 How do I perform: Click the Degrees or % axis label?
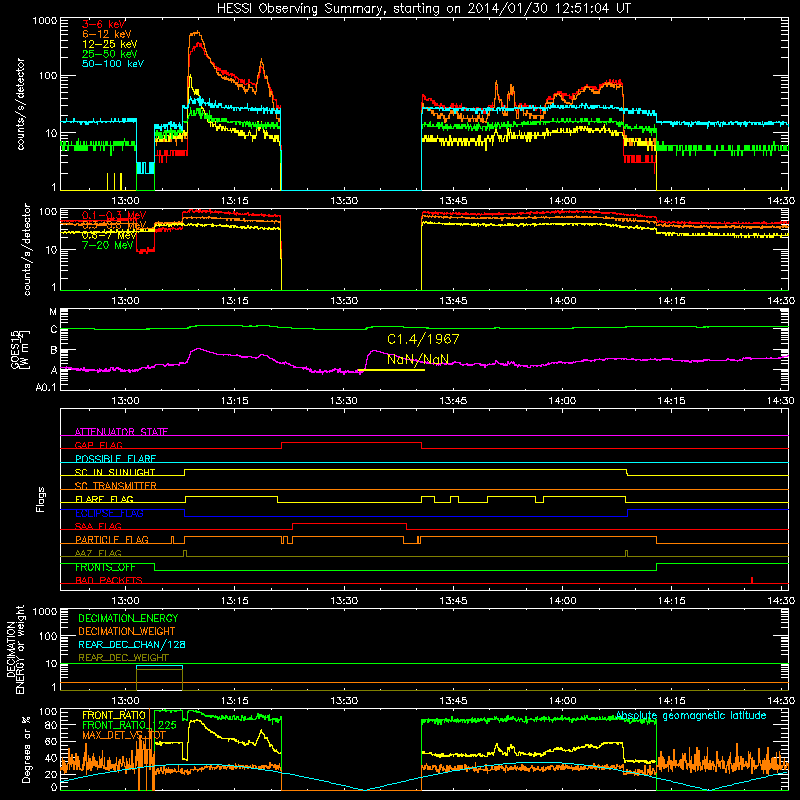(x=26, y=749)
